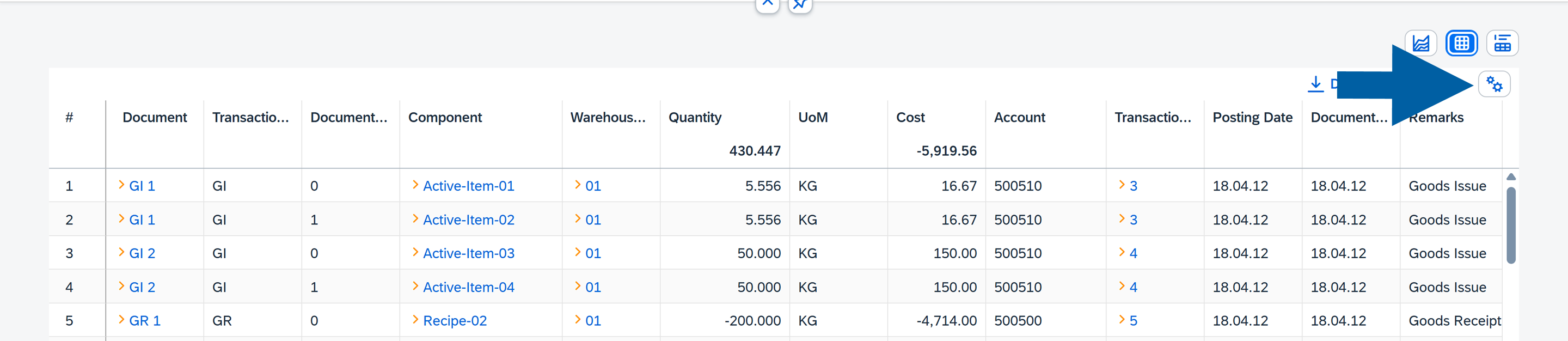Select the grid table view

(x=1461, y=43)
